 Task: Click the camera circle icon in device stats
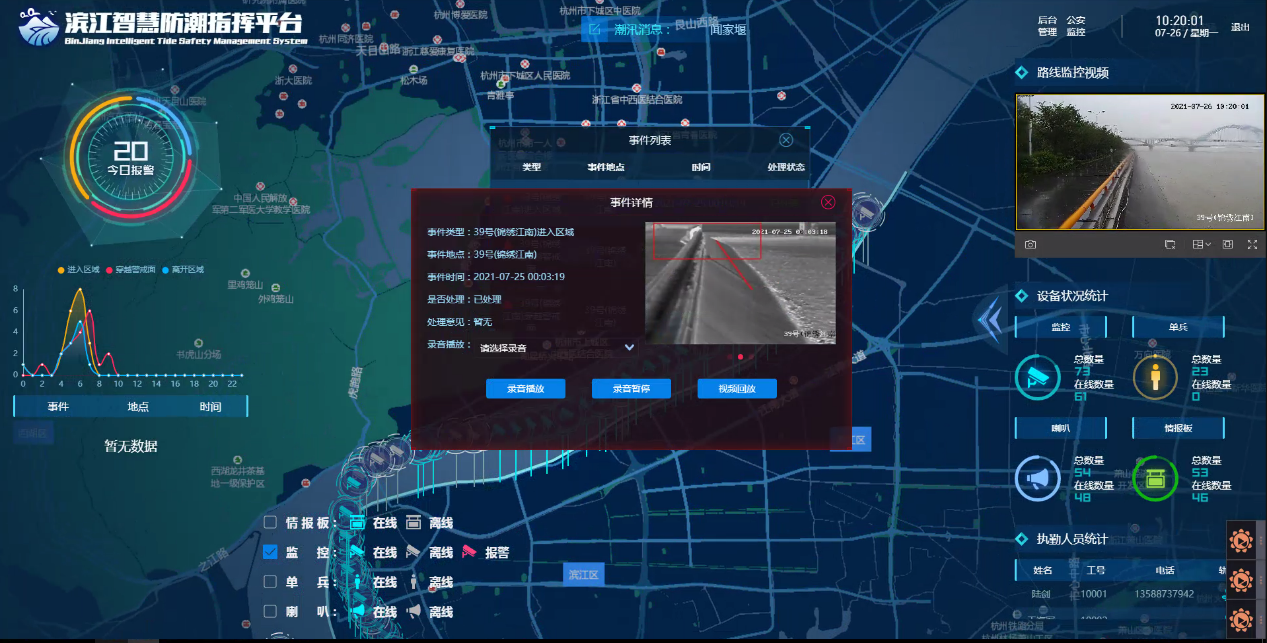tap(1038, 378)
